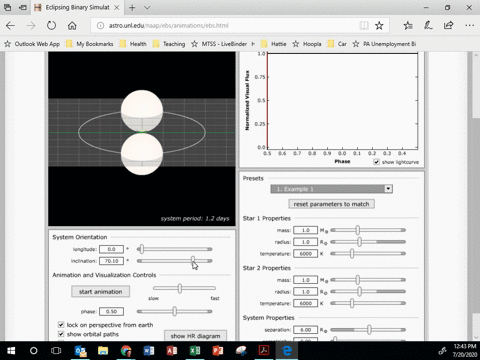Open the Presets dropdown list
The height and width of the screenshot is (360, 480).
tap(331, 189)
